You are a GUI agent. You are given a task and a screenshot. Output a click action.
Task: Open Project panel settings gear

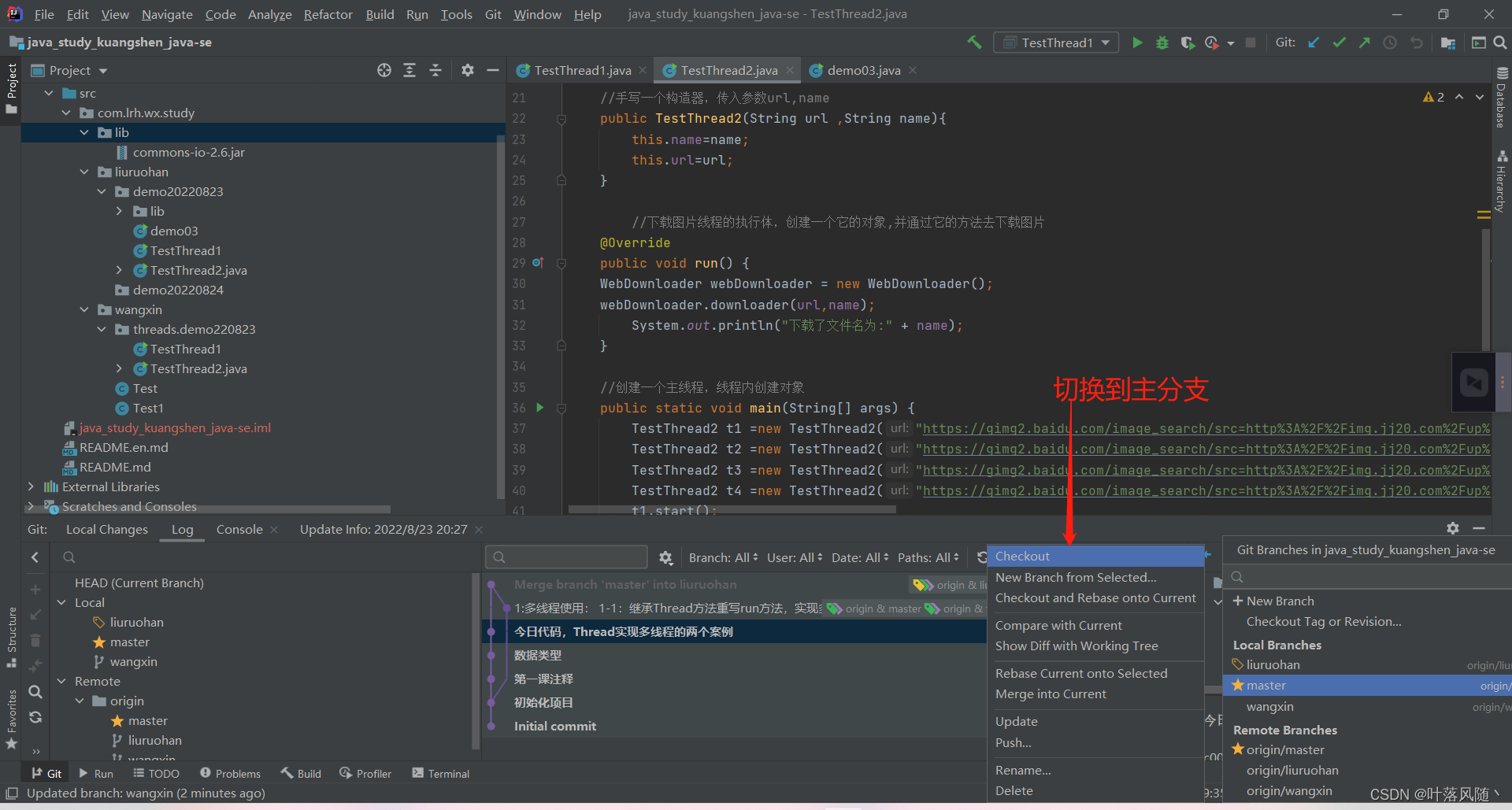point(468,70)
